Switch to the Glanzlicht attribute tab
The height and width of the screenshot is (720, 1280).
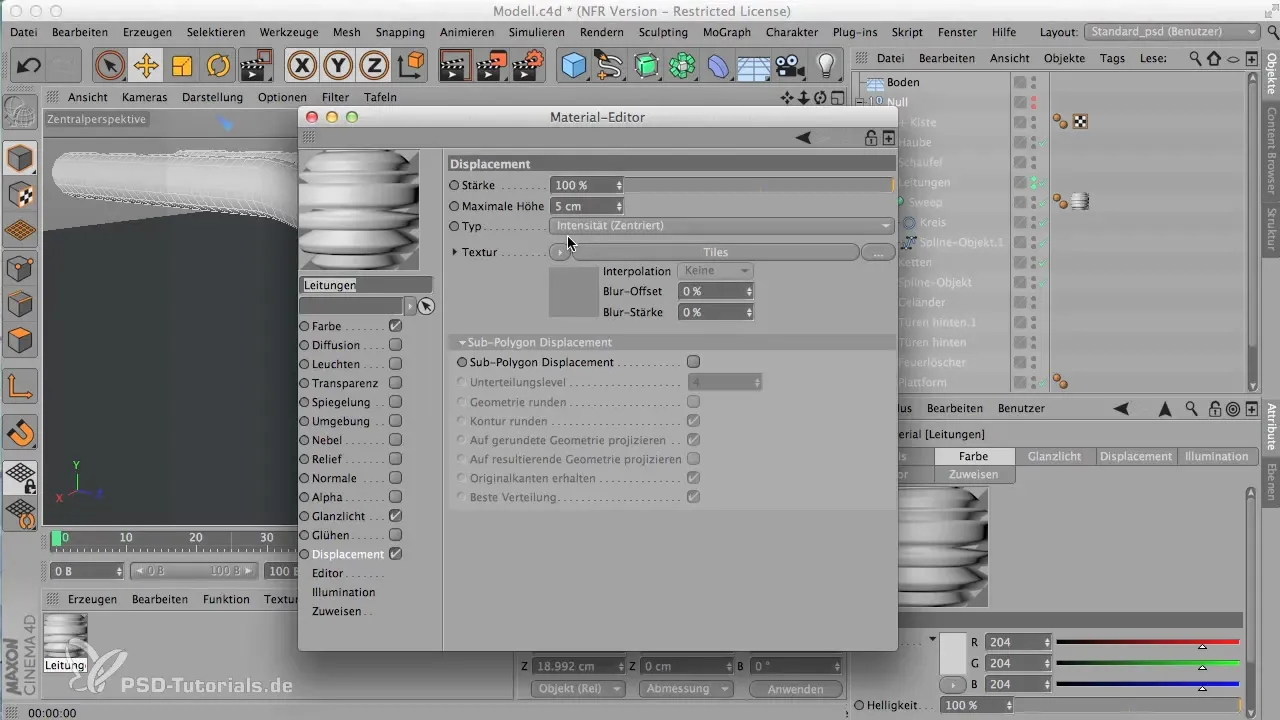(1055, 456)
